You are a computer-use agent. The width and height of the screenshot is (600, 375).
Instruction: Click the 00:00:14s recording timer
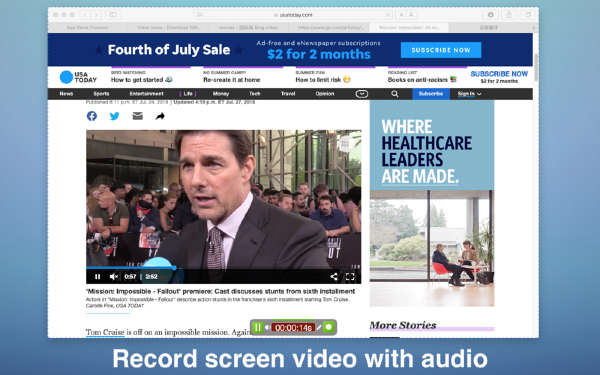click(293, 328)
